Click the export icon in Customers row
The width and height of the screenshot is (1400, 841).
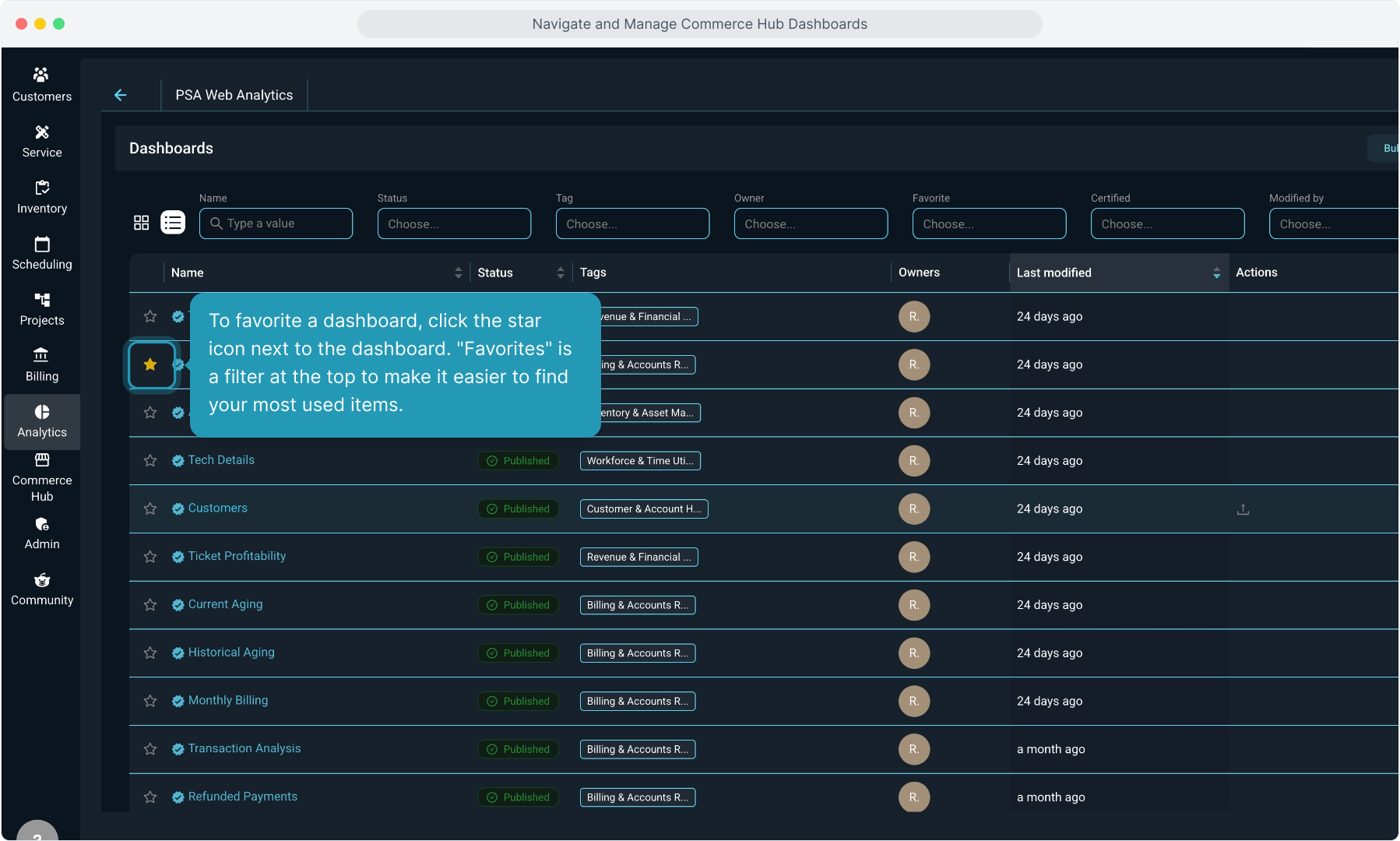pos(1243,509)
